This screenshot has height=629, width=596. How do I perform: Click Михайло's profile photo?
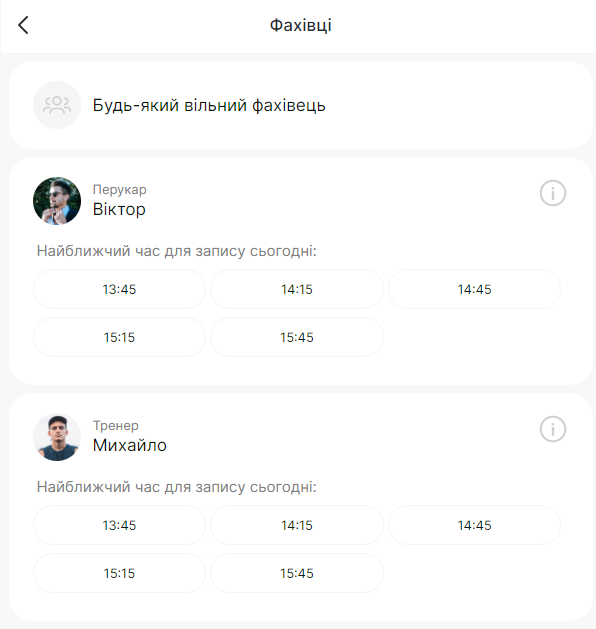tap(57, 437)
